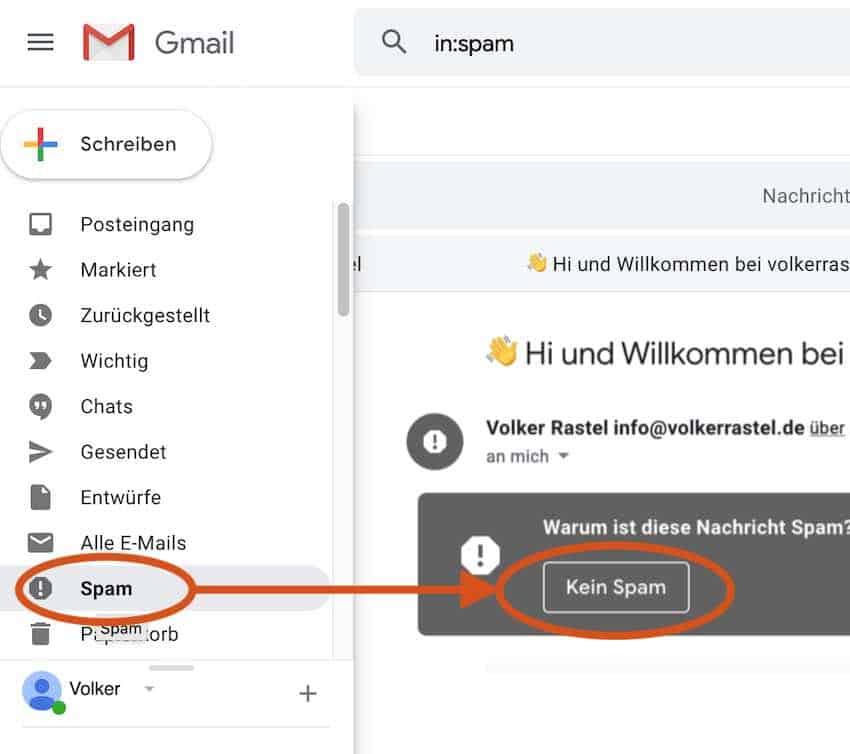
Task: Click the star icon beside Markiert
Action: (x=41, y=269)
